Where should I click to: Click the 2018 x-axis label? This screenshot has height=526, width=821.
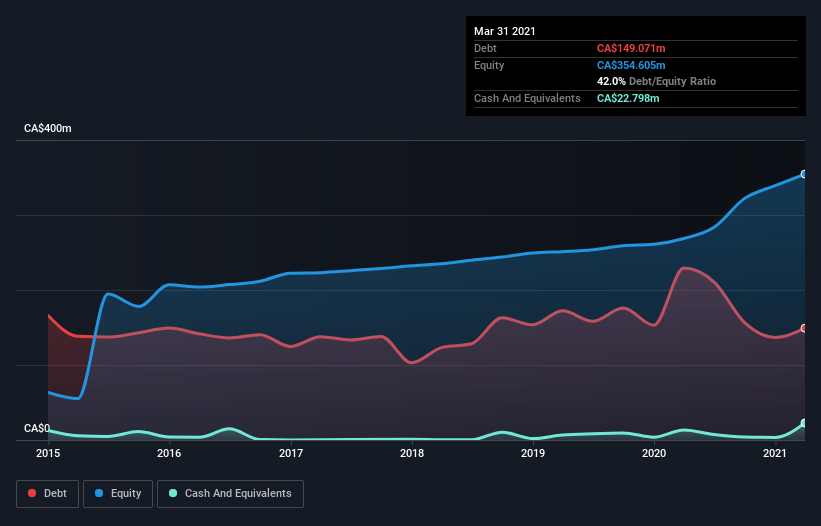412,453
